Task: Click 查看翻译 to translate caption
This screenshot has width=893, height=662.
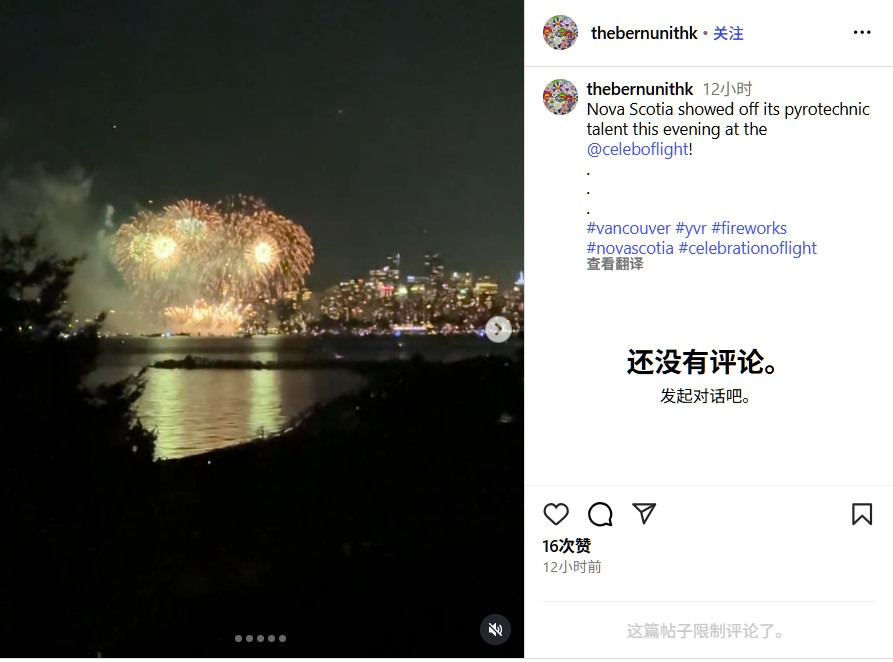Action: coord(615,264)
